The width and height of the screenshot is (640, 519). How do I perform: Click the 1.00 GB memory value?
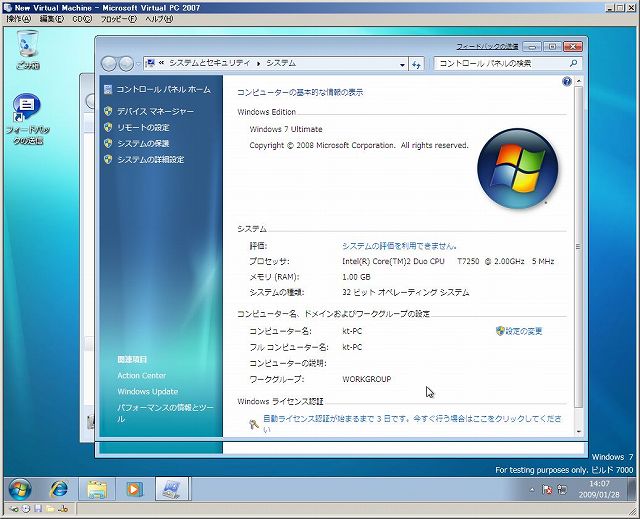tap(356, 277)
